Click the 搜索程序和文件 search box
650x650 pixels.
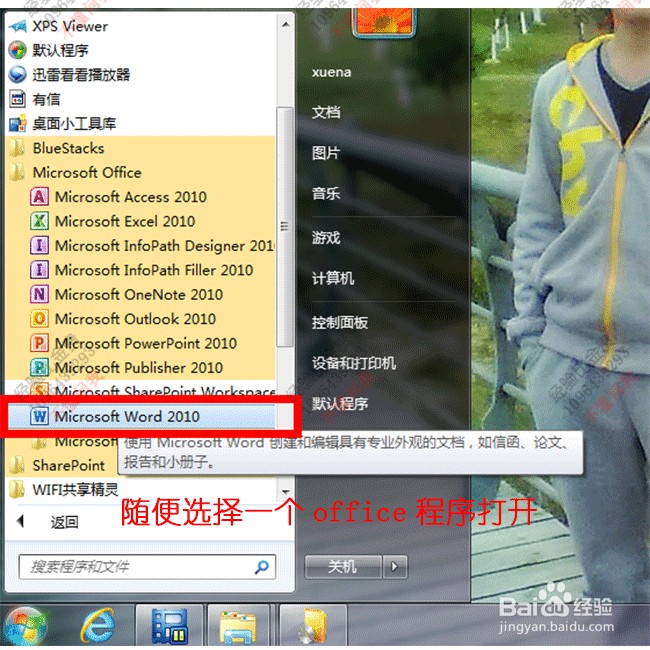(x=147, y=567)
